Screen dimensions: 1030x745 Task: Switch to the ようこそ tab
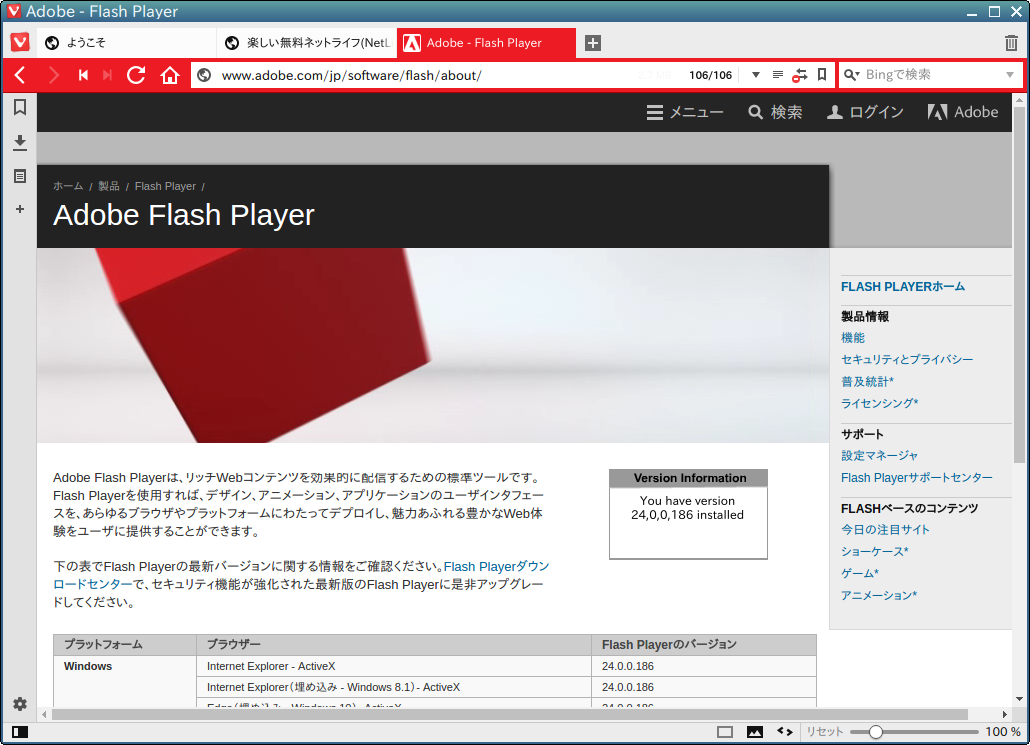(x=126, y=43)
